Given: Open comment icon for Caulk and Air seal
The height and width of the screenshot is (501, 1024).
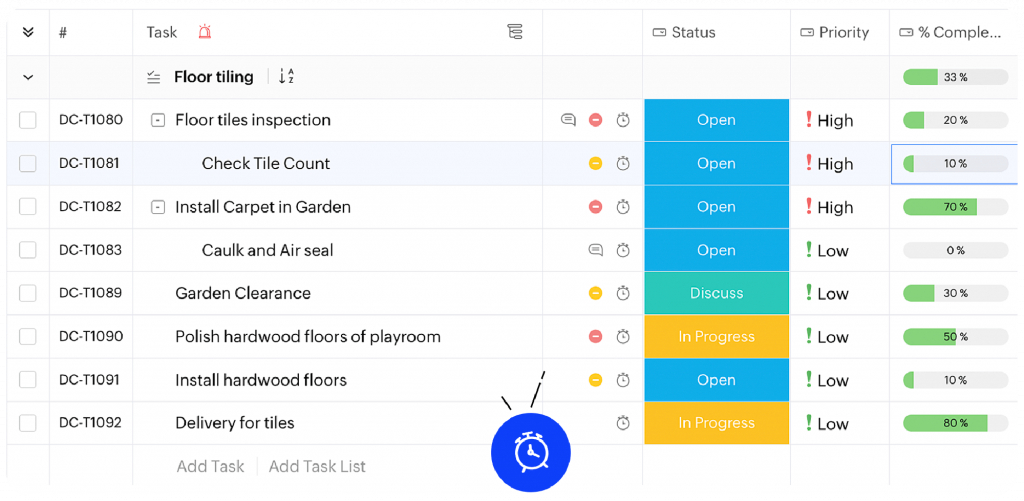Looking at the screenshot, I should tap(595, 250).
